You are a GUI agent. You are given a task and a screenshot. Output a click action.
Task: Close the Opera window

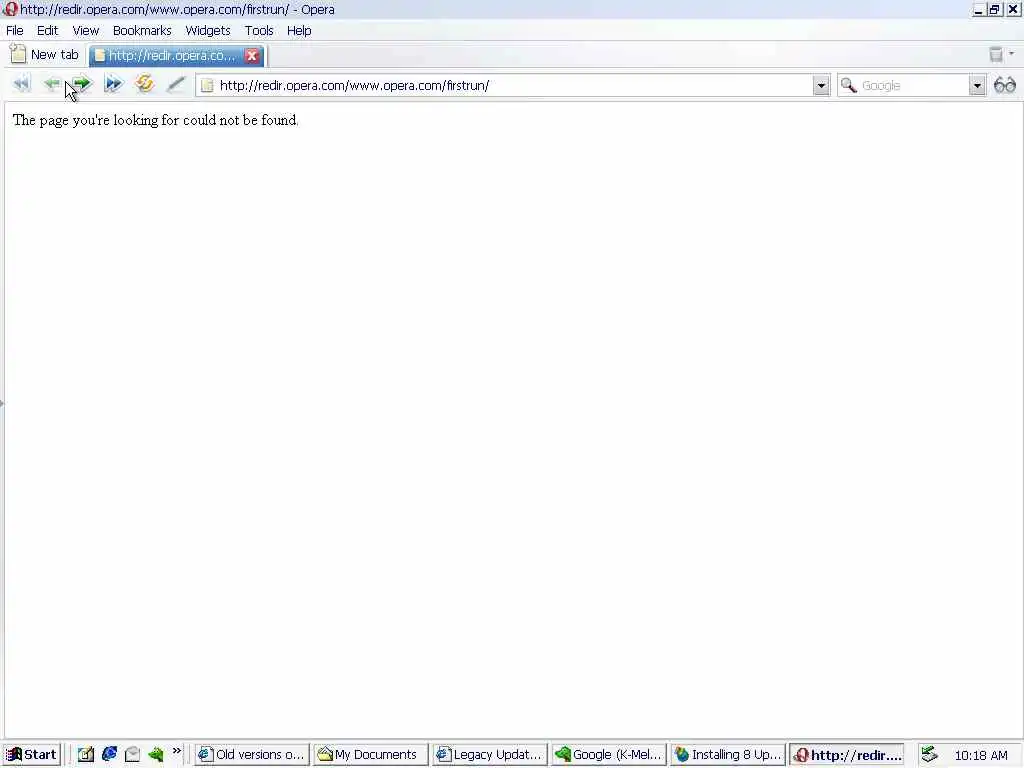coord(1013,10)
